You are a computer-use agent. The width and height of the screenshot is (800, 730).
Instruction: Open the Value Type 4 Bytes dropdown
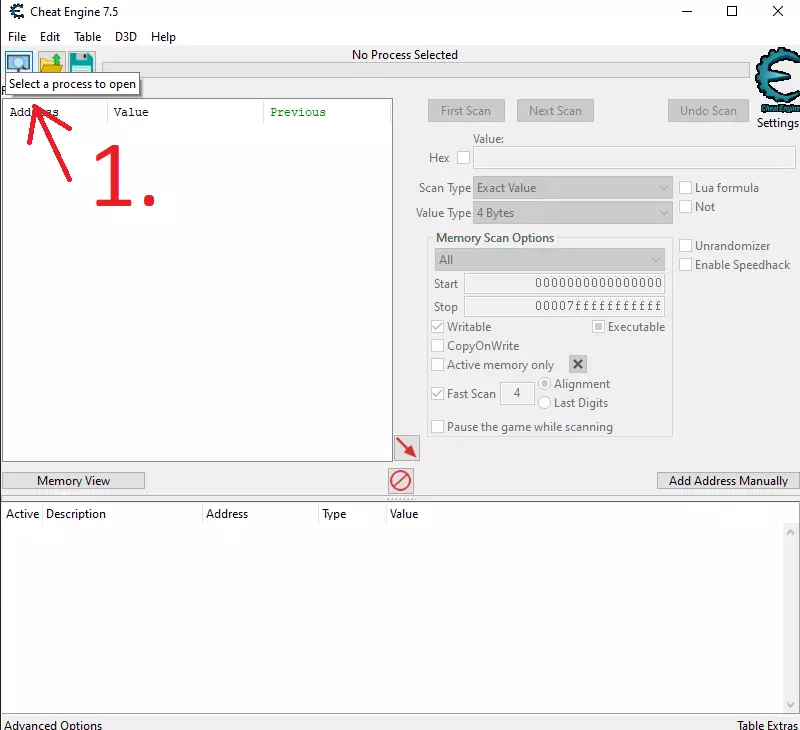coord(572,213)
